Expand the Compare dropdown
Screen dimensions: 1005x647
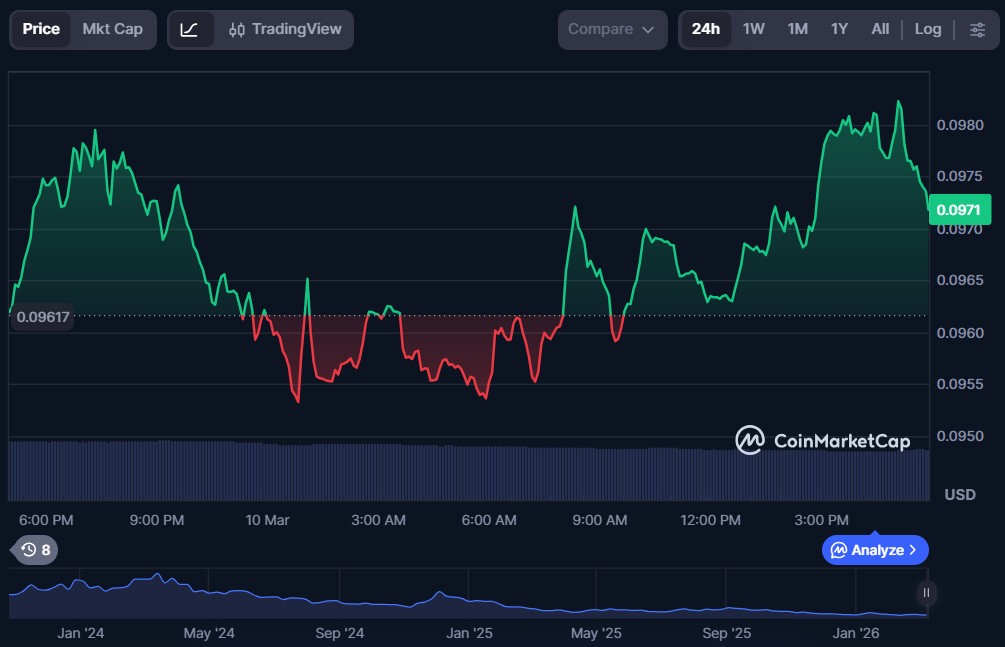click(612, 30)
